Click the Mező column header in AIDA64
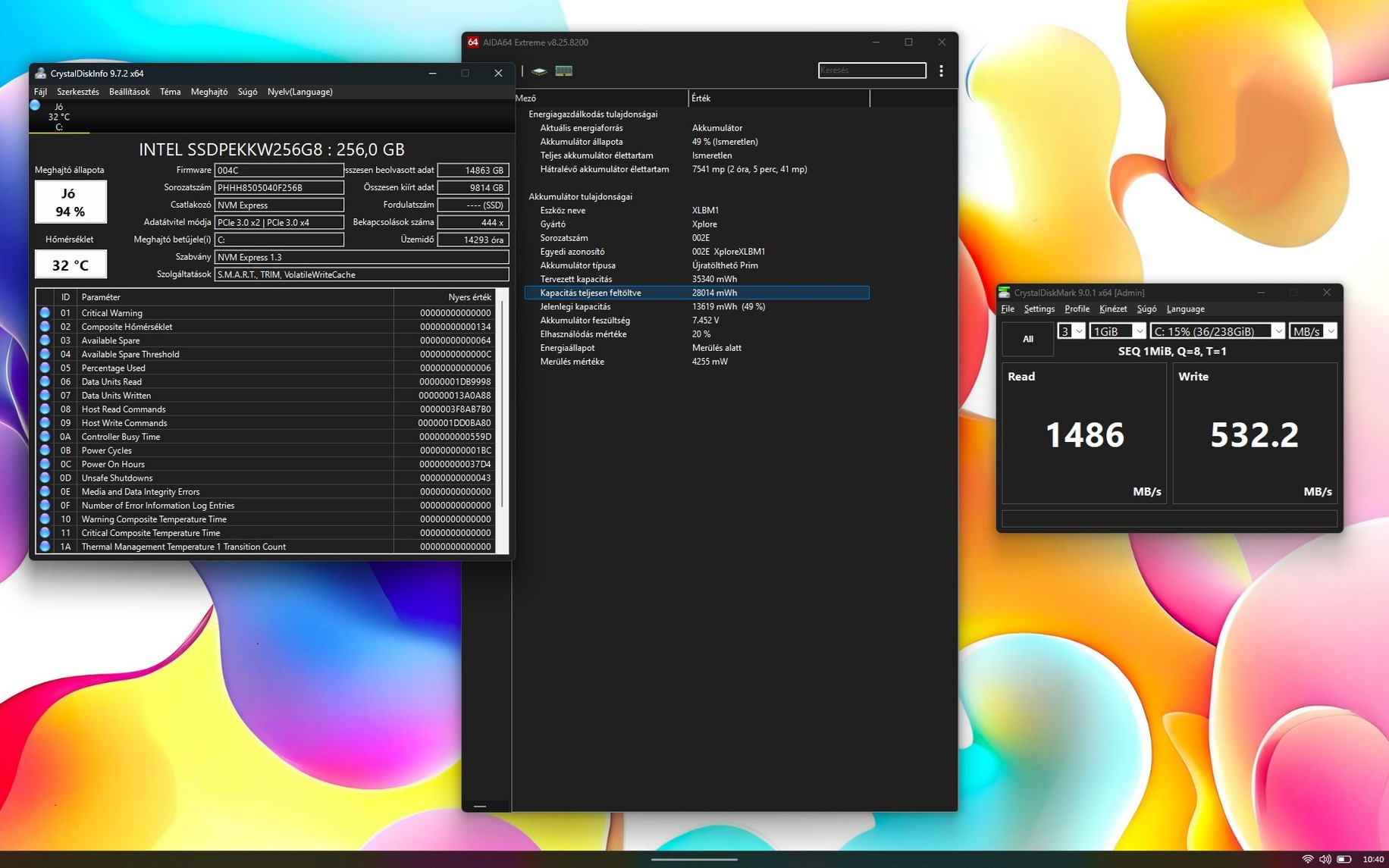The image size is (1389, 868). 600,99
